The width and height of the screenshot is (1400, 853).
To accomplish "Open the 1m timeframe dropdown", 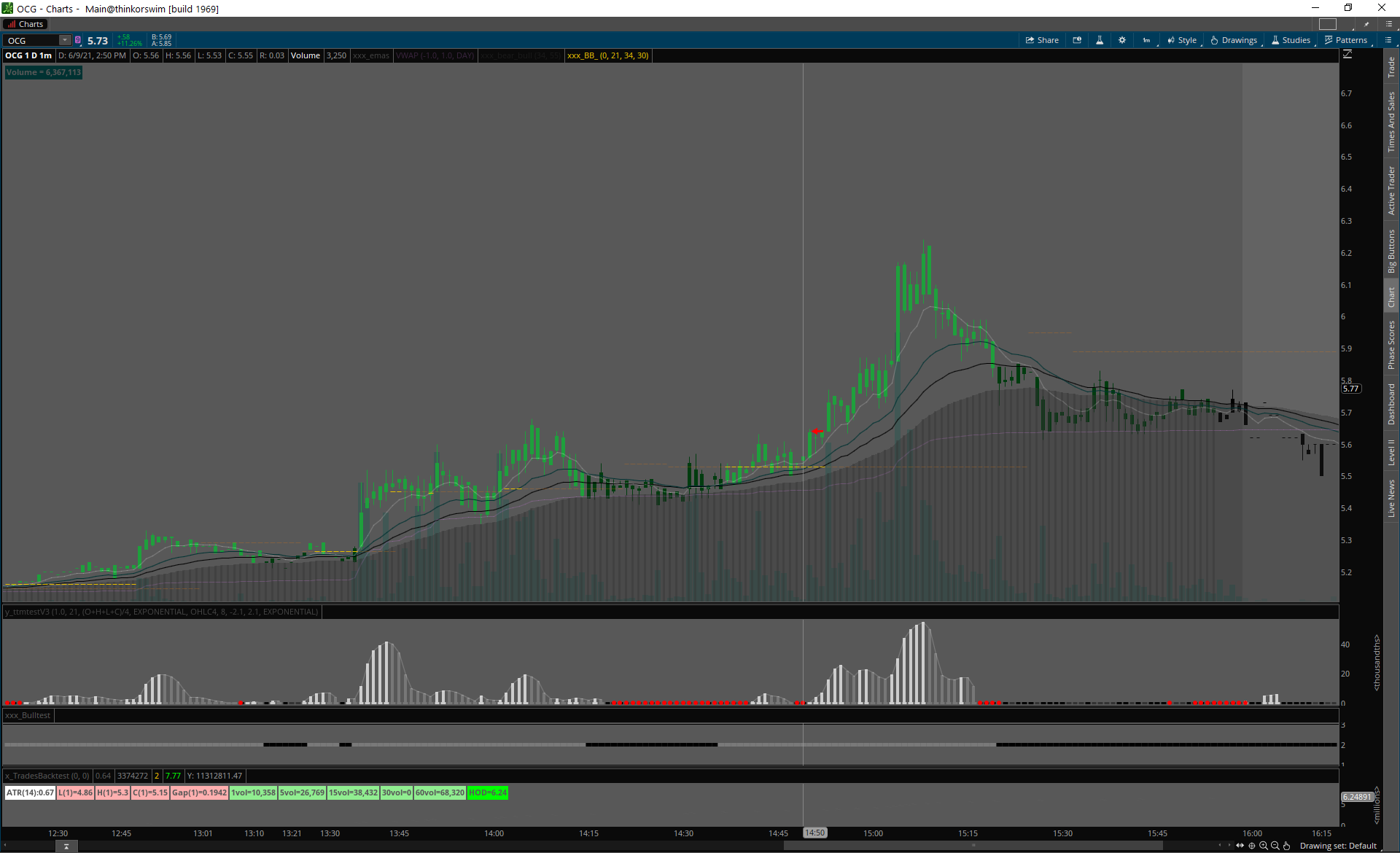I will tap(1147, 40).
